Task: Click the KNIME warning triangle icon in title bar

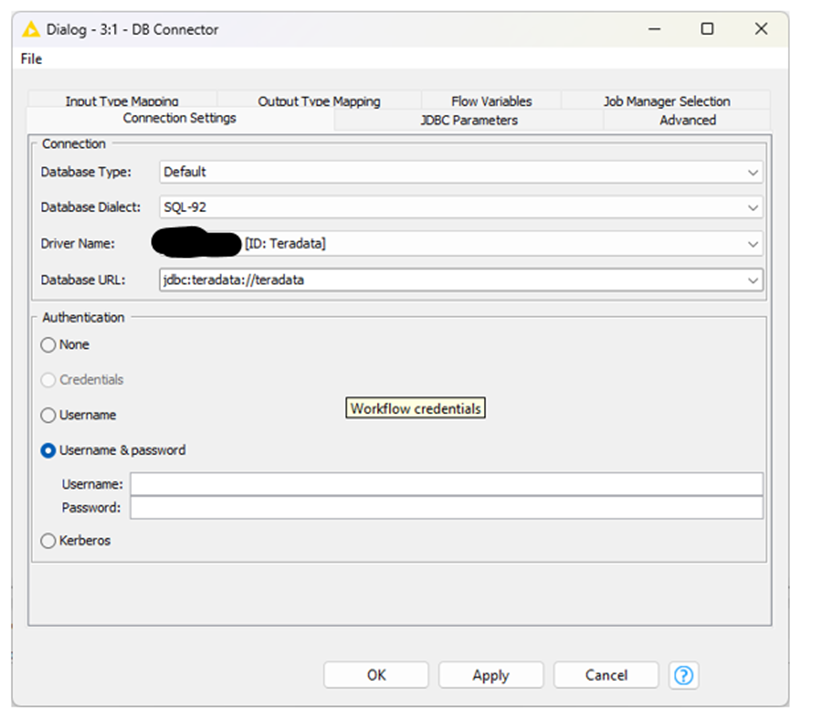Action: [x=31, y=29]
